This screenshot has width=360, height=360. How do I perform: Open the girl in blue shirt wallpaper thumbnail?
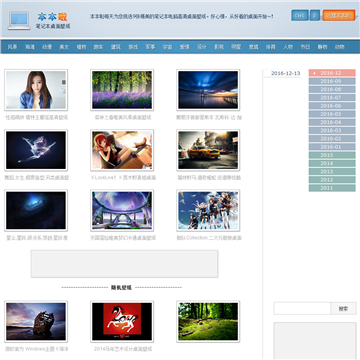pyautogui.click(x=36, y=90)
